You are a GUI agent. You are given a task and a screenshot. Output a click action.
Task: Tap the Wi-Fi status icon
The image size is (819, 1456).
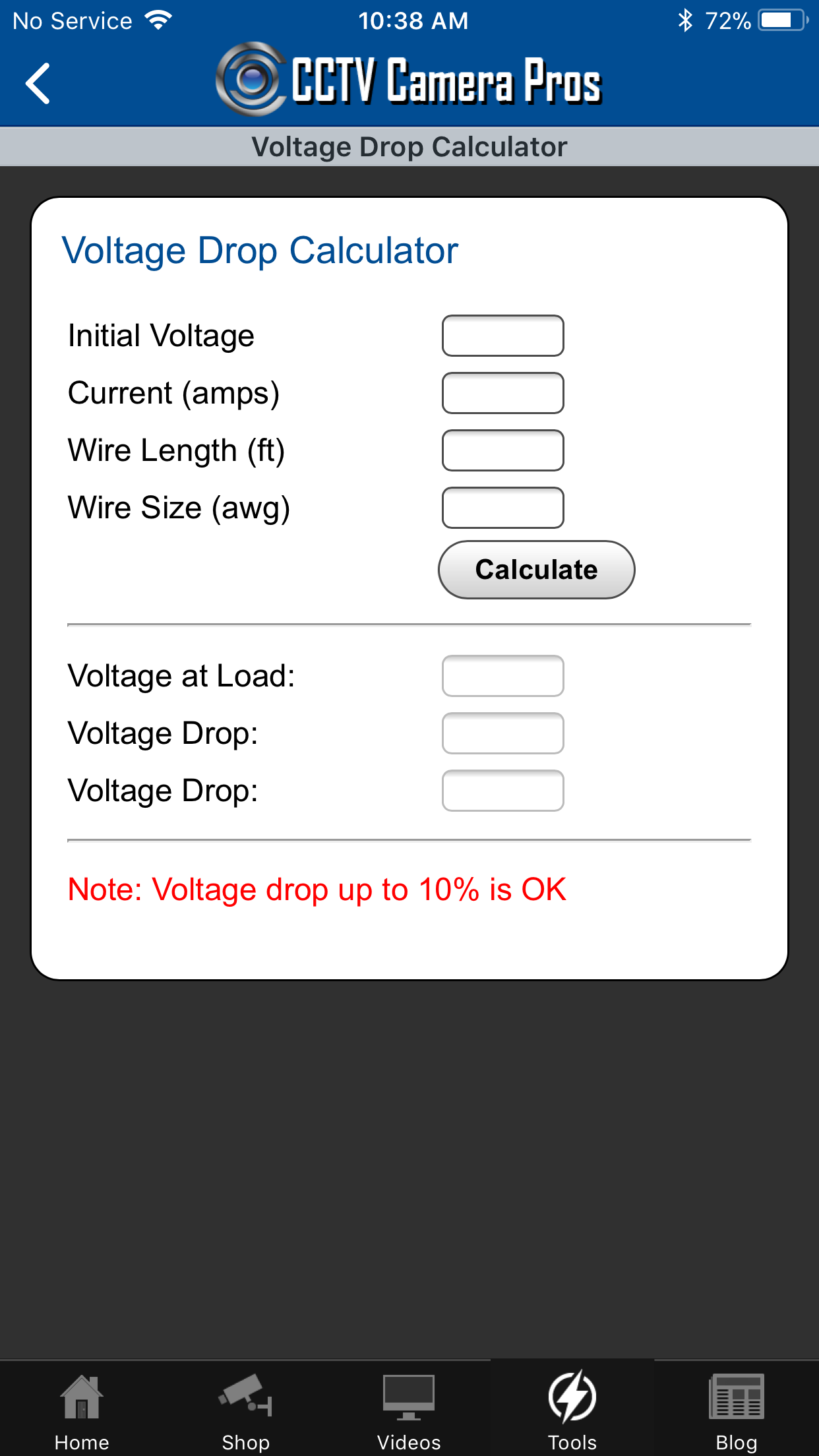point(158,20)
